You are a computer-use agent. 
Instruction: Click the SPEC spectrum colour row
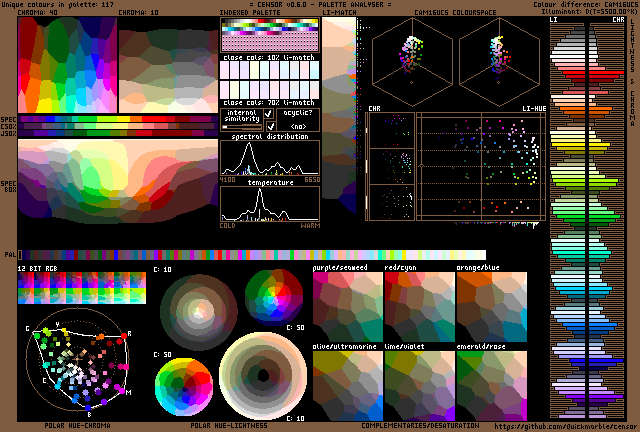[118, 119]
